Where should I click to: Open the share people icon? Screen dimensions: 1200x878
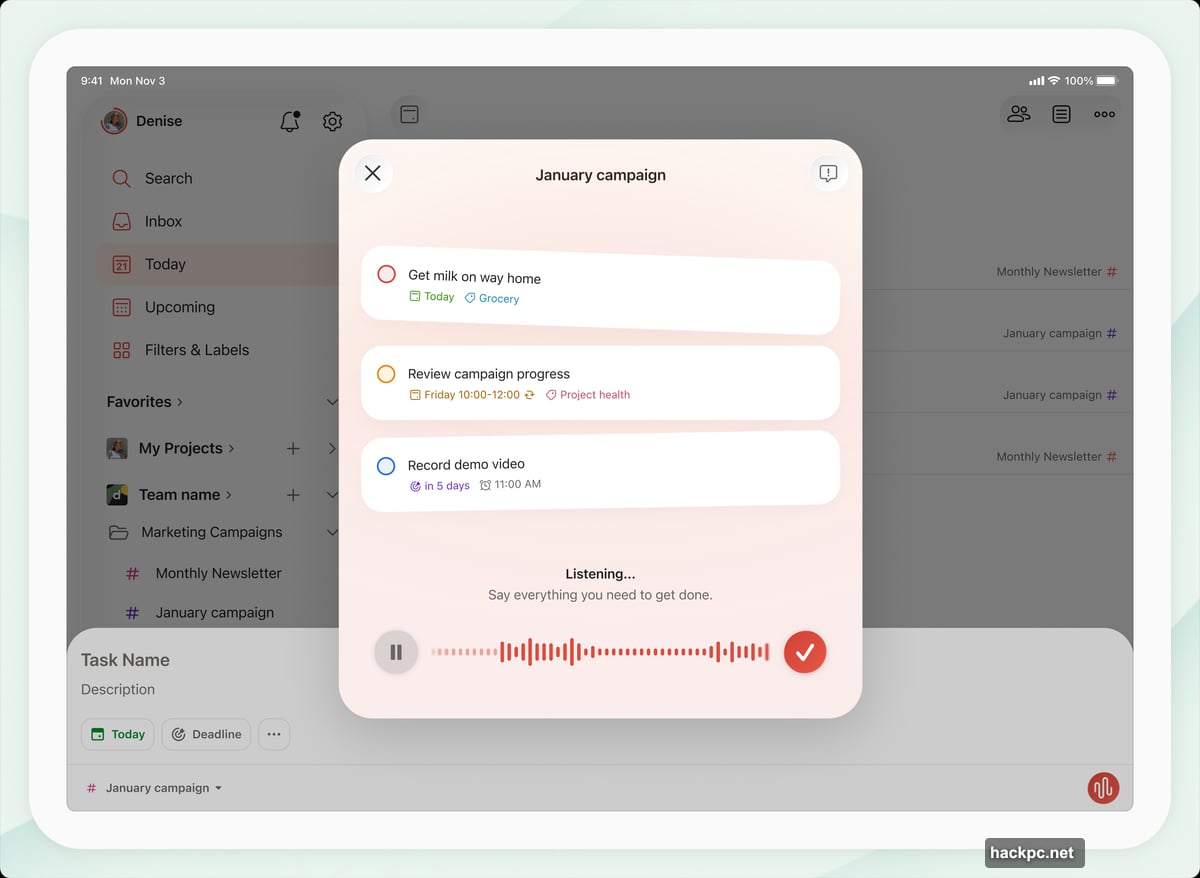pos(1018,114)
